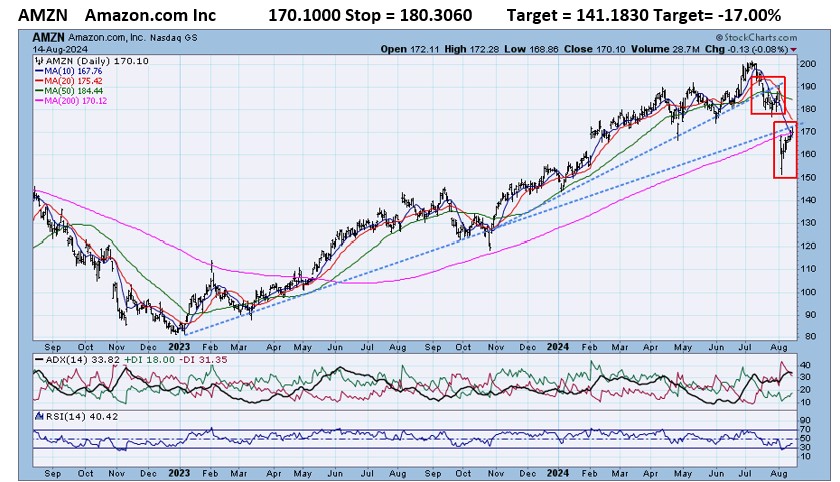This screenshot has height=482, width=840.
Task: Click the 2024 label under price chart
Action: coord(558,347)
